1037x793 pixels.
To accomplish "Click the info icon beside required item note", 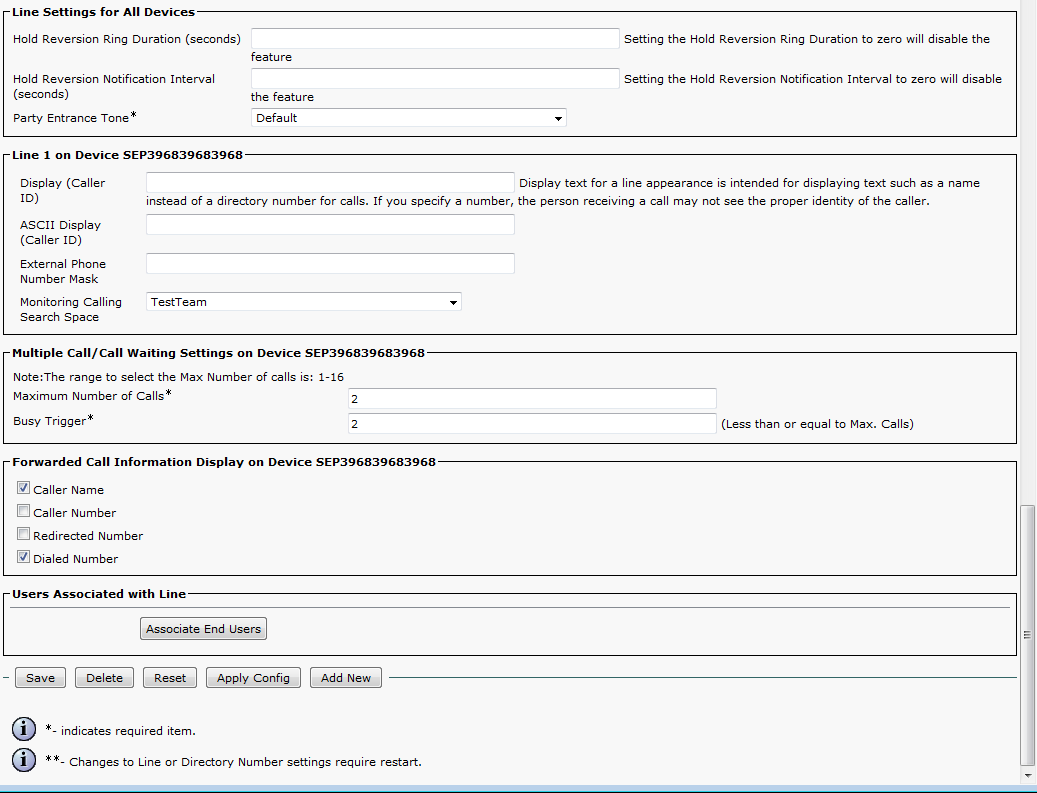I will (x=24, y=729).
